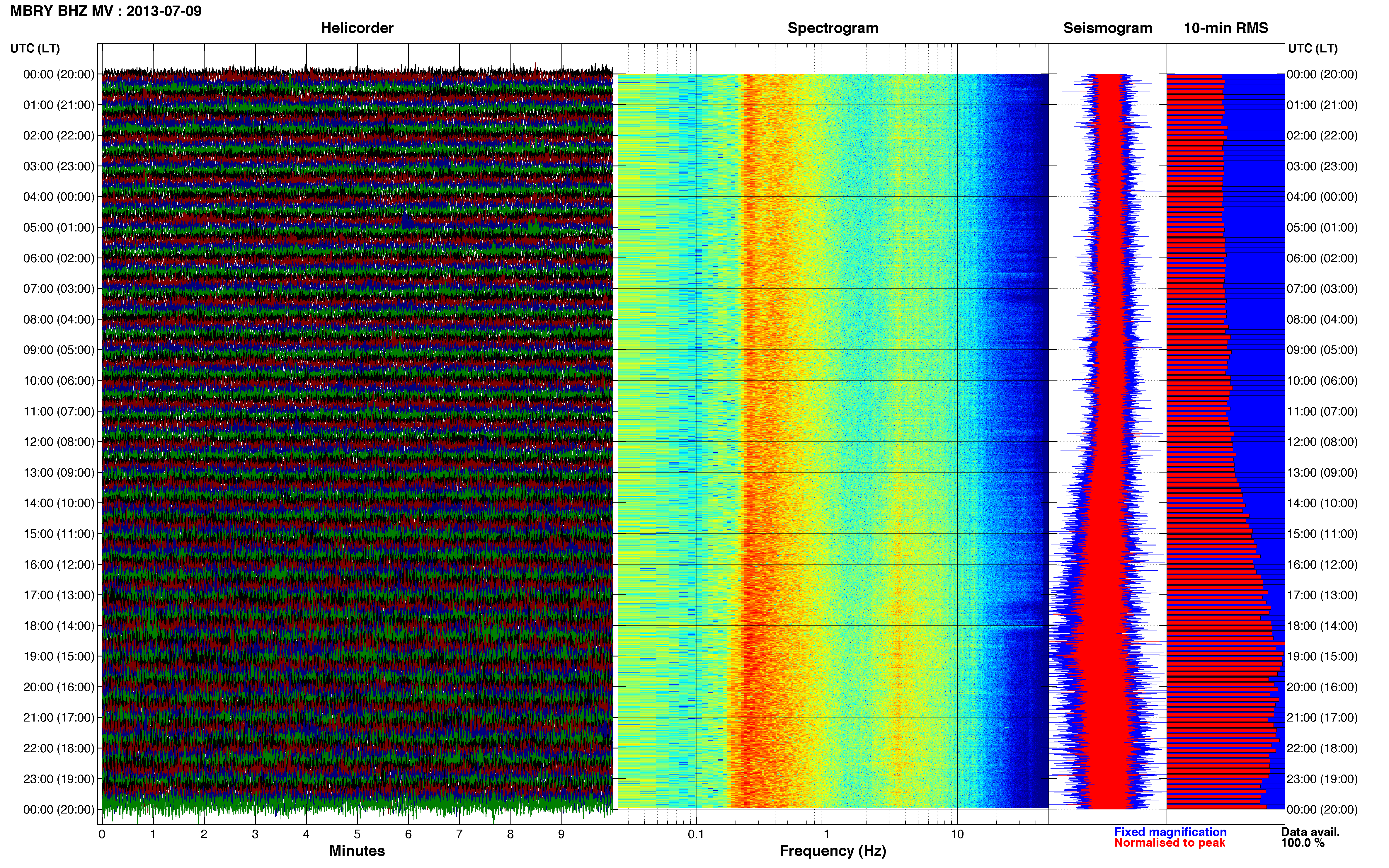Click the left '20:00 (16:00)' time label
Screen dimensions: 1389x868
59,687
